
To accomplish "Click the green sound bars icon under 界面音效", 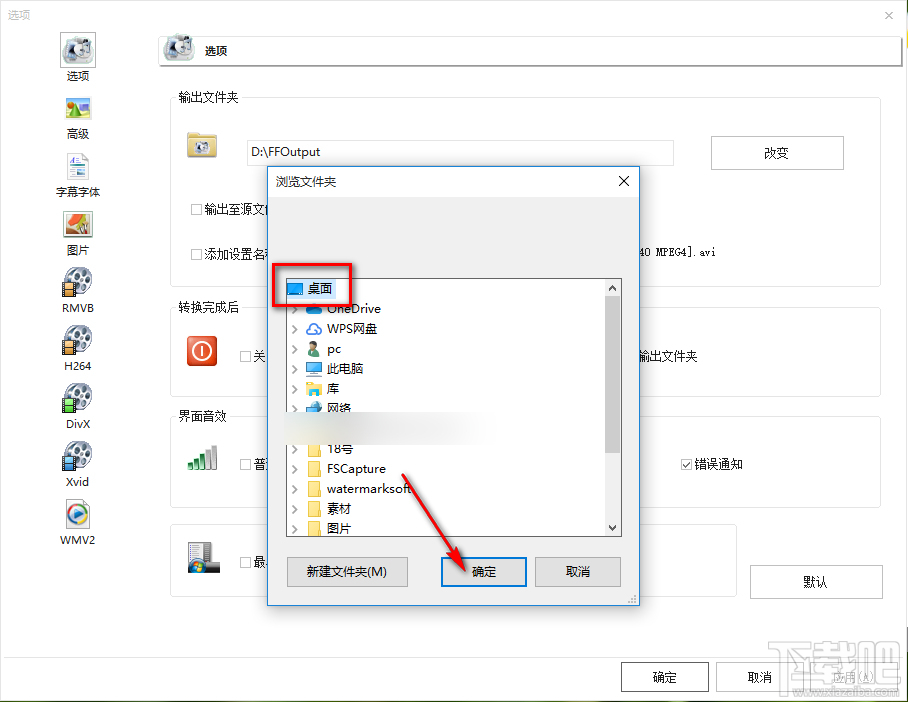I will 202,458.
